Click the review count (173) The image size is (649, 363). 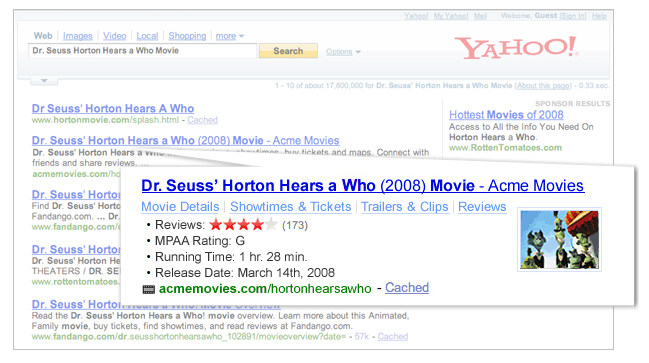(295, 226)
